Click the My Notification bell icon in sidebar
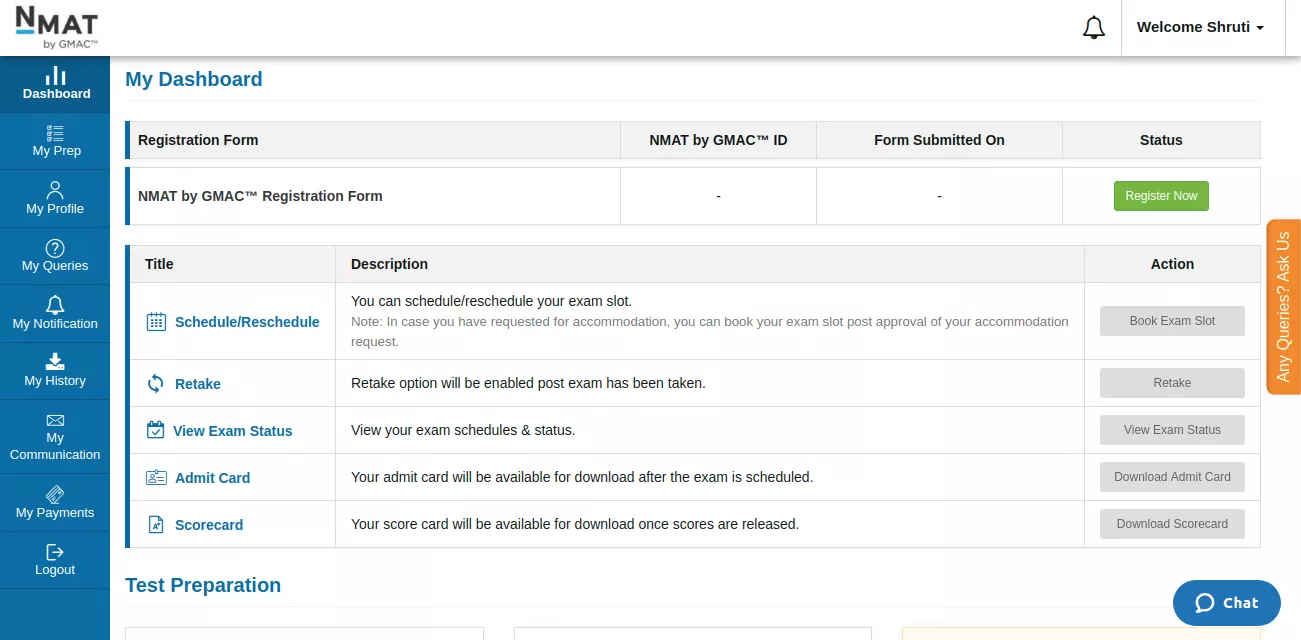 coord(55,305)
